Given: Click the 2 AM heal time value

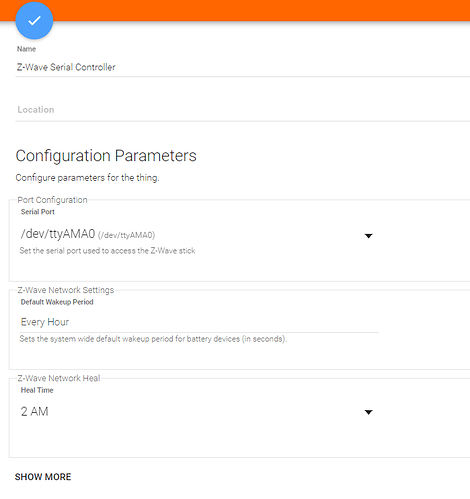Looking at the screenshot, I should 35,412.
